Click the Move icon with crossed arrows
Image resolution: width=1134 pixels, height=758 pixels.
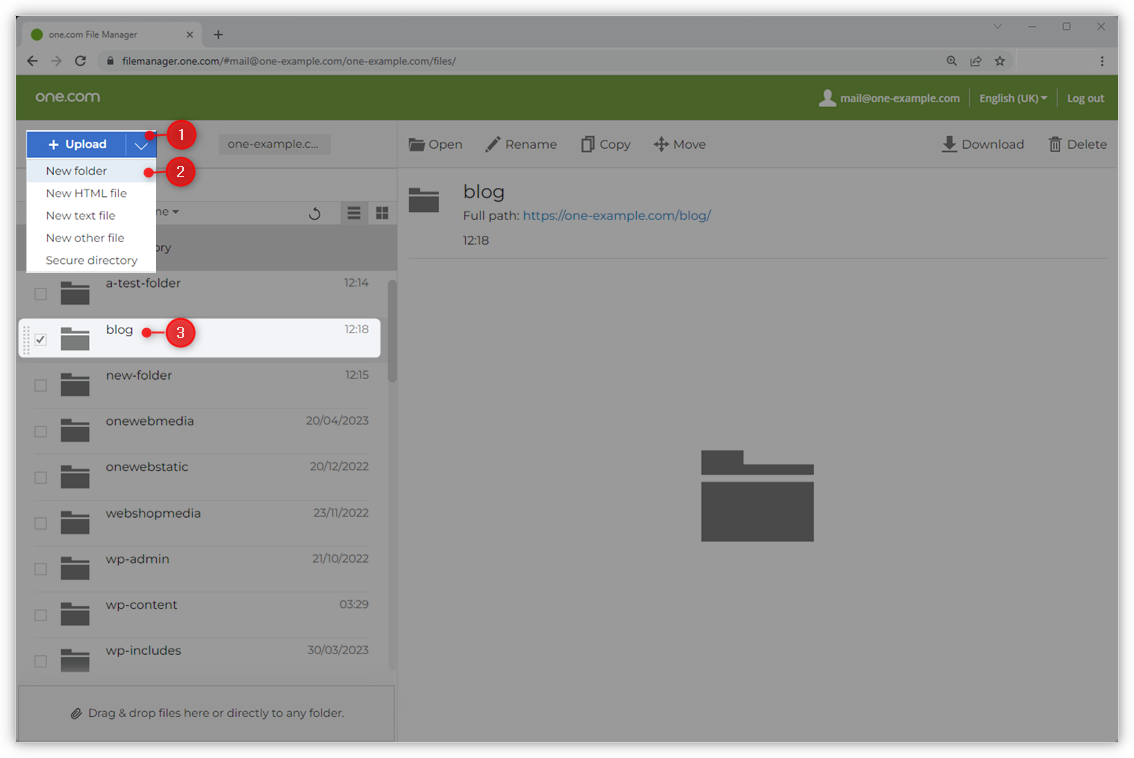[661, 144]
